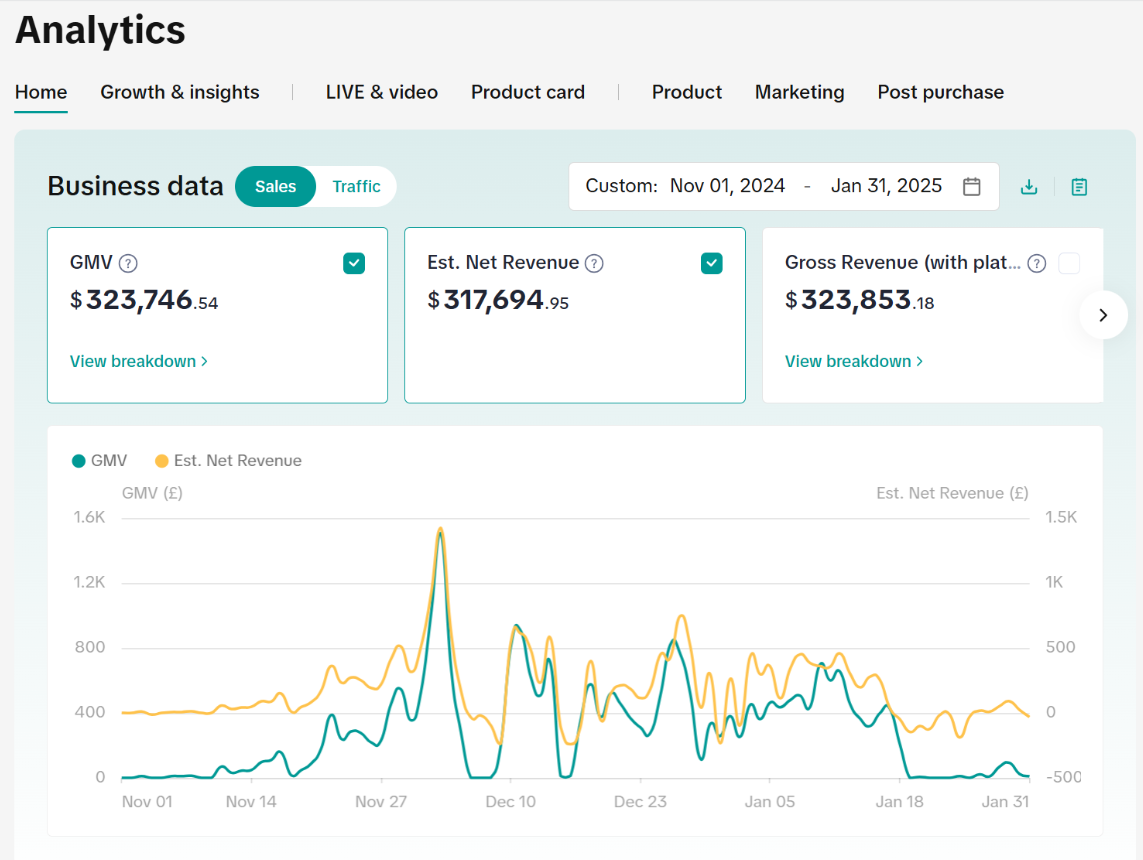Click the Jan 31, 2025 end date field
1143x860 pixels.
[x=886, y=186]
